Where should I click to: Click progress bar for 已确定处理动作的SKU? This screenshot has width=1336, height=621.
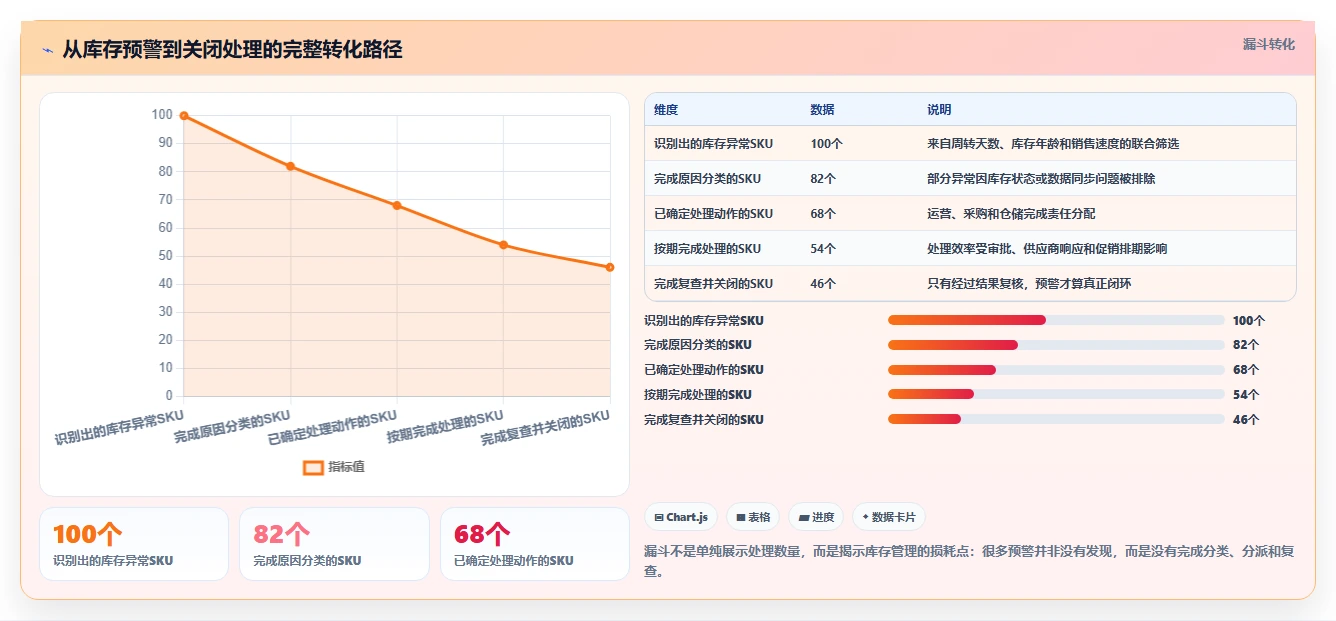[1056, 370]
